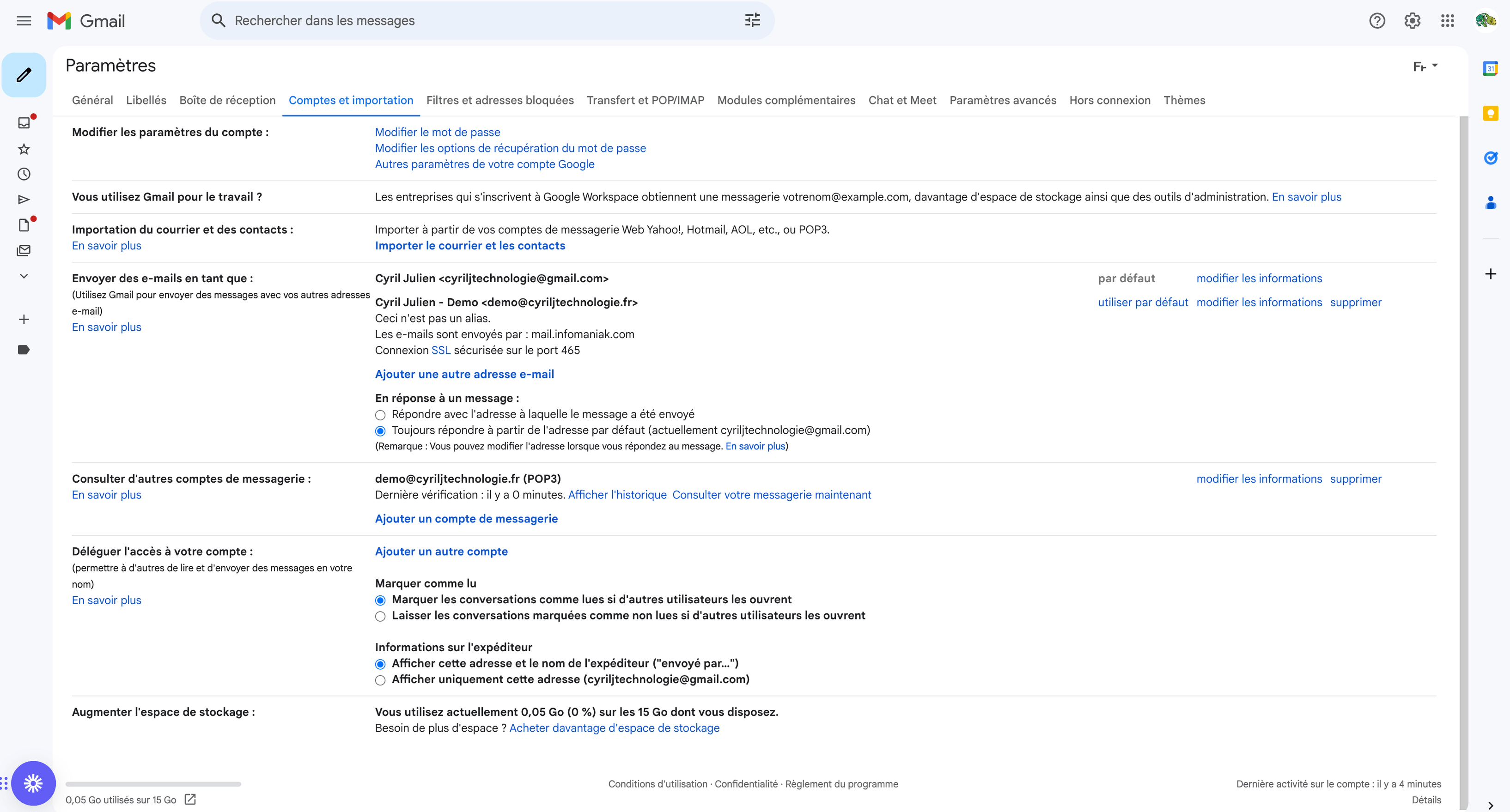
Task: Select leave conversations marked as unread option
Action: [x=380, y=616]
